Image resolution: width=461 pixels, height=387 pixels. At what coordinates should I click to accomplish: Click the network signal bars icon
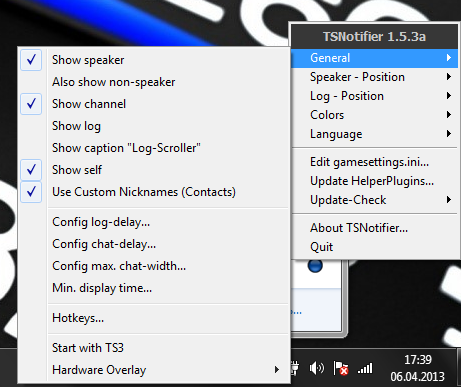[365, 368]
